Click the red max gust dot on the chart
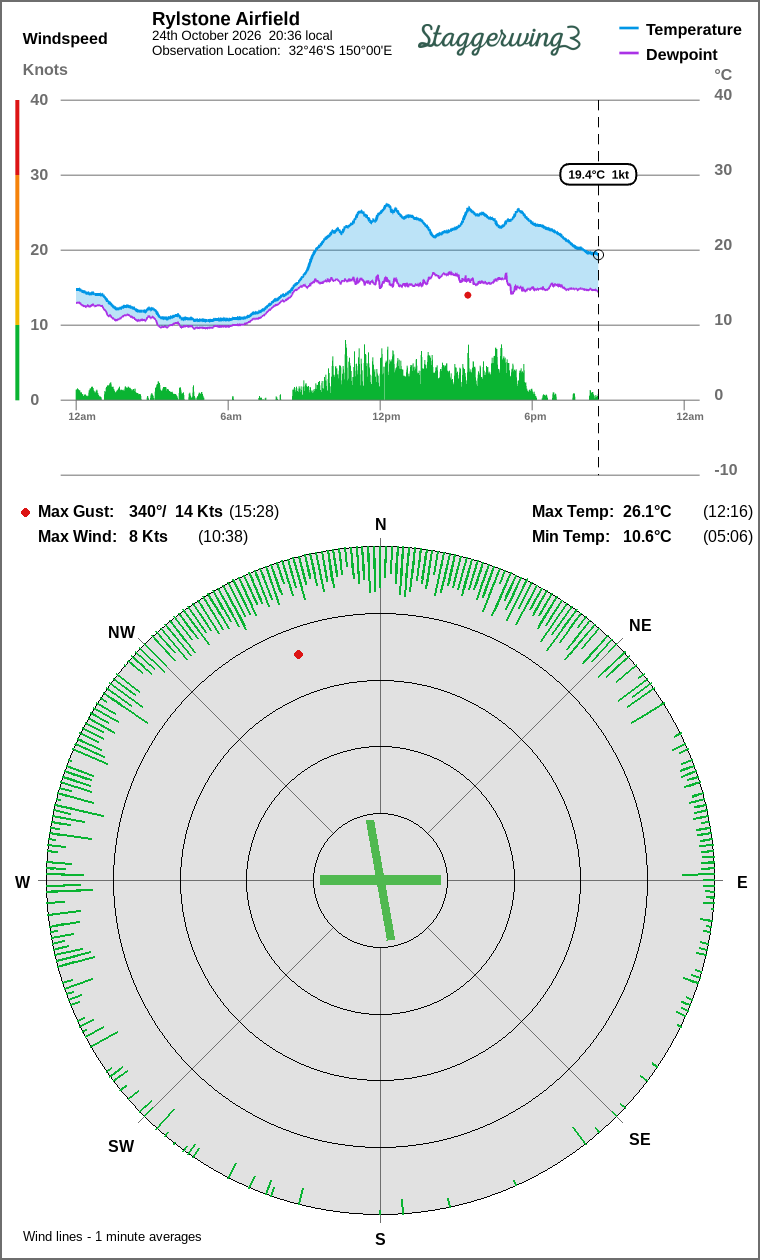The width and height of the screenshot is (760, 1260). pyautogui.click(x=468, y=295)
